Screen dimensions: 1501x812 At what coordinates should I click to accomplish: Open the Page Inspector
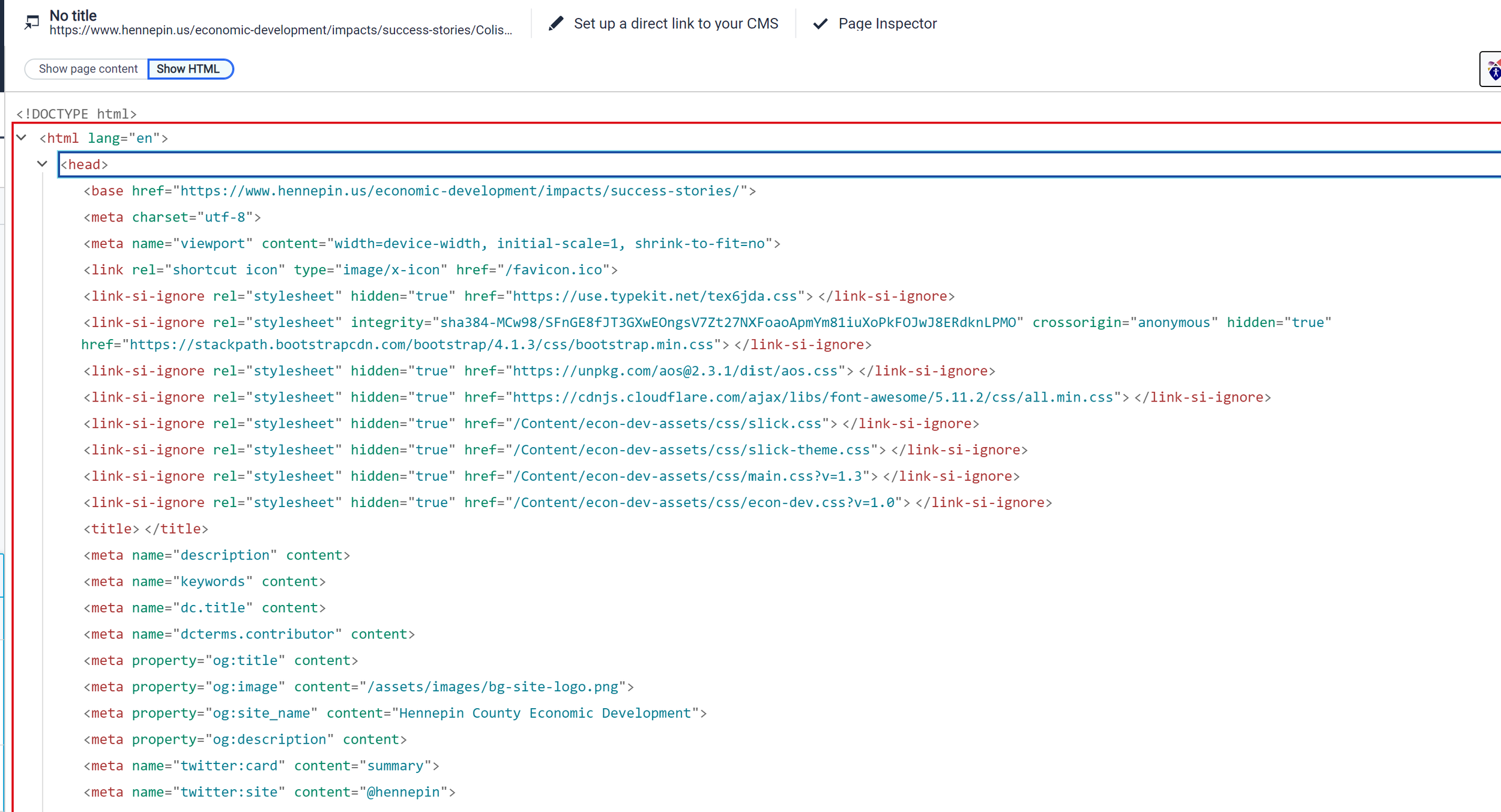[x=887, y=23]
